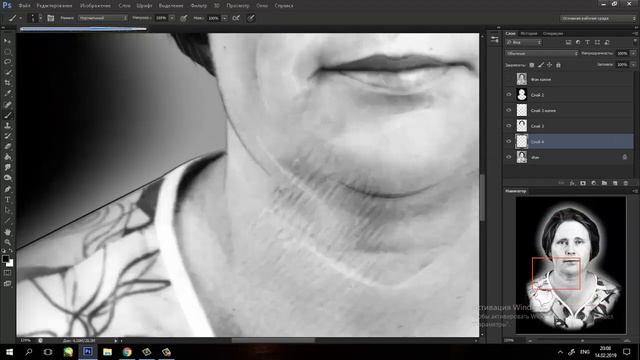This screenshot has width=640, height=360.
Task: Hide the bottom Фон layer
Action: coord(509,157)
